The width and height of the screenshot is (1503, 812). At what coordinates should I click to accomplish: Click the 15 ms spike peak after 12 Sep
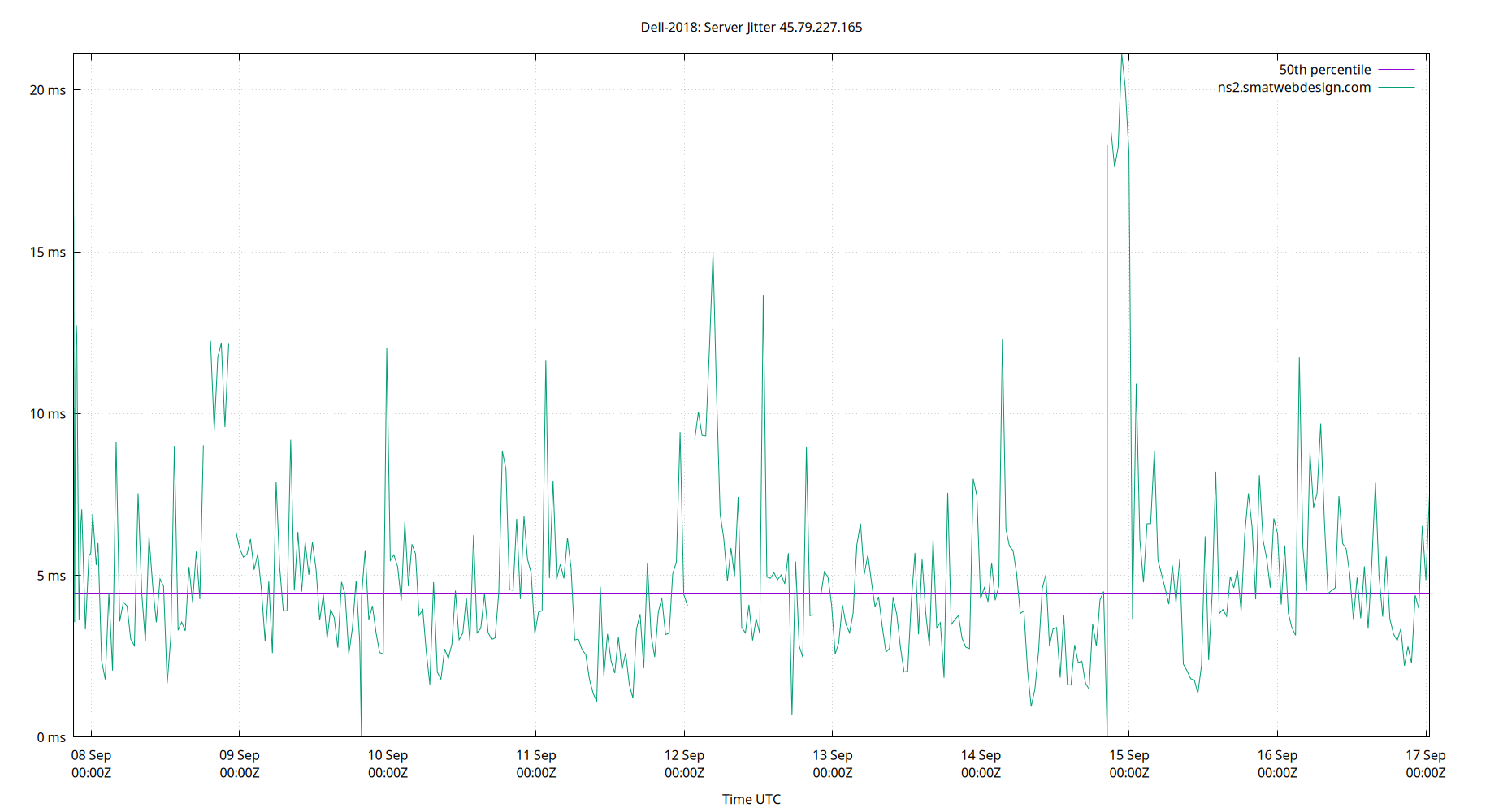coord(713,254)
